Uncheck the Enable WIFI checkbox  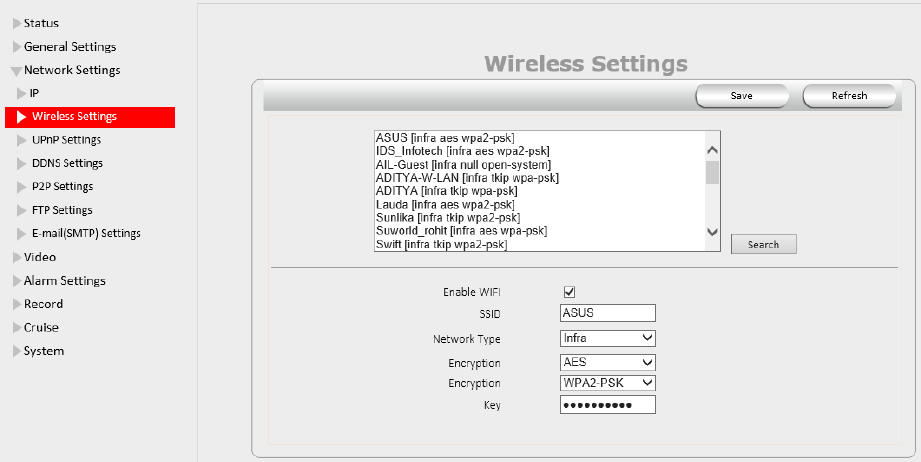coord(570,292)
